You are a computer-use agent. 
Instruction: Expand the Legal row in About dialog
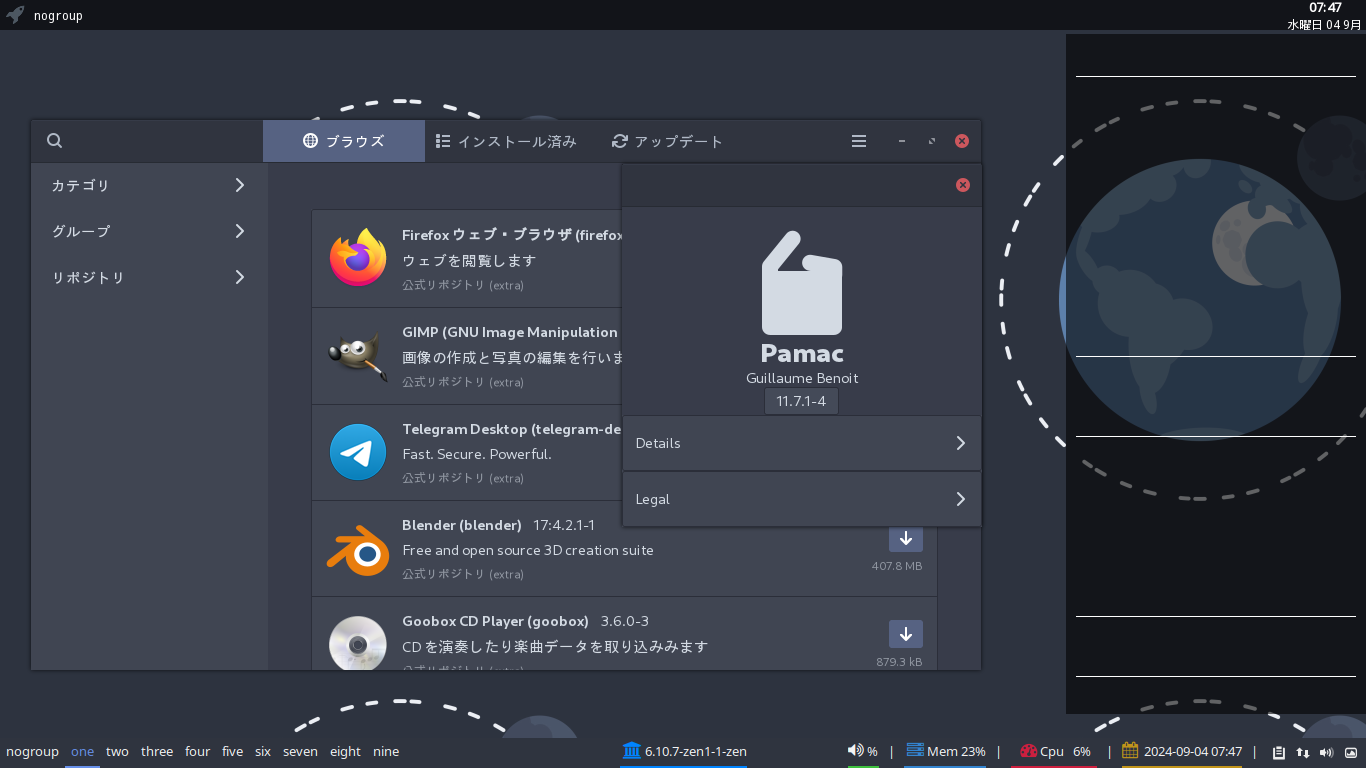coord(802,499)
